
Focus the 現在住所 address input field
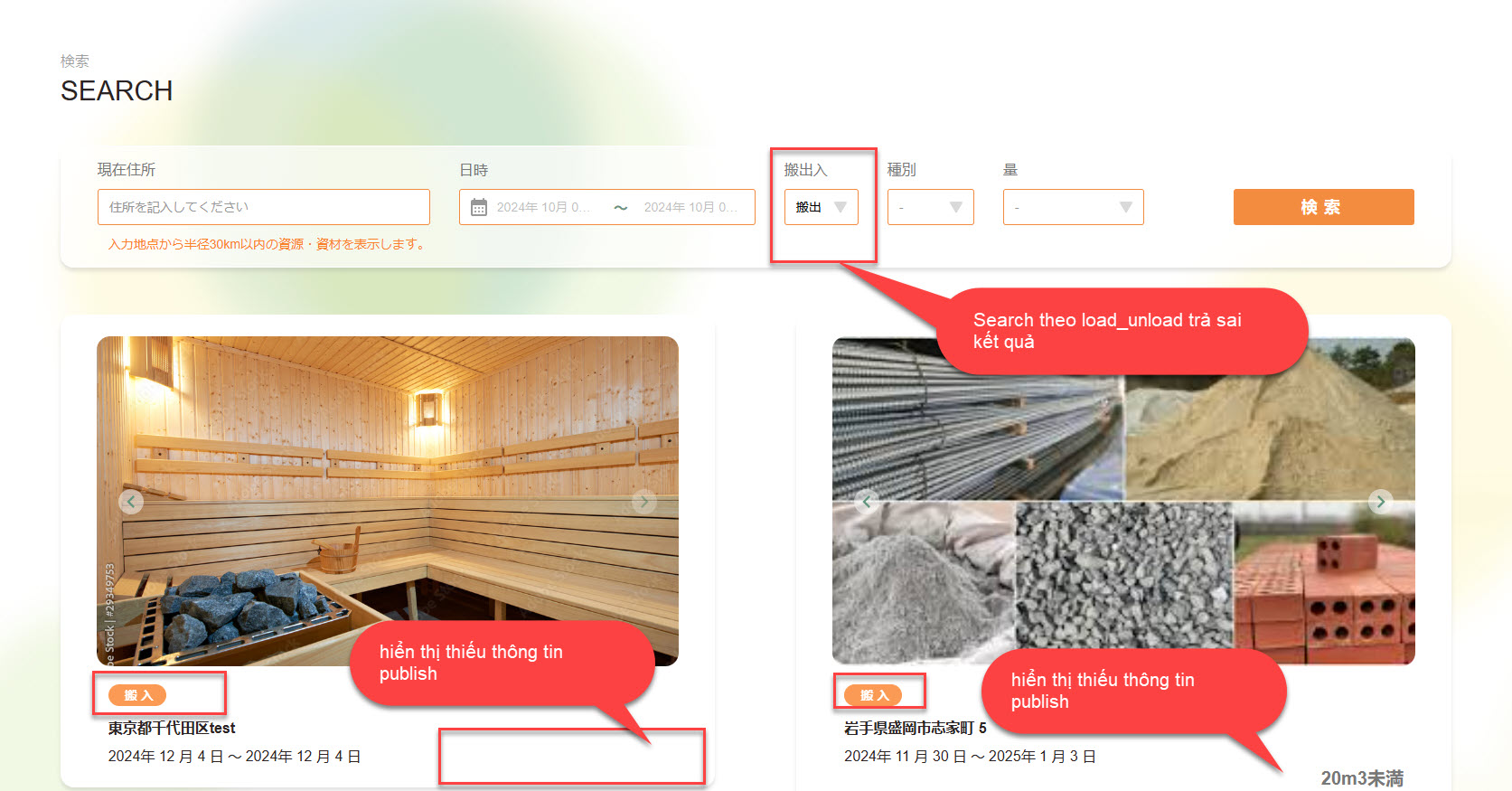click(263, 207)
